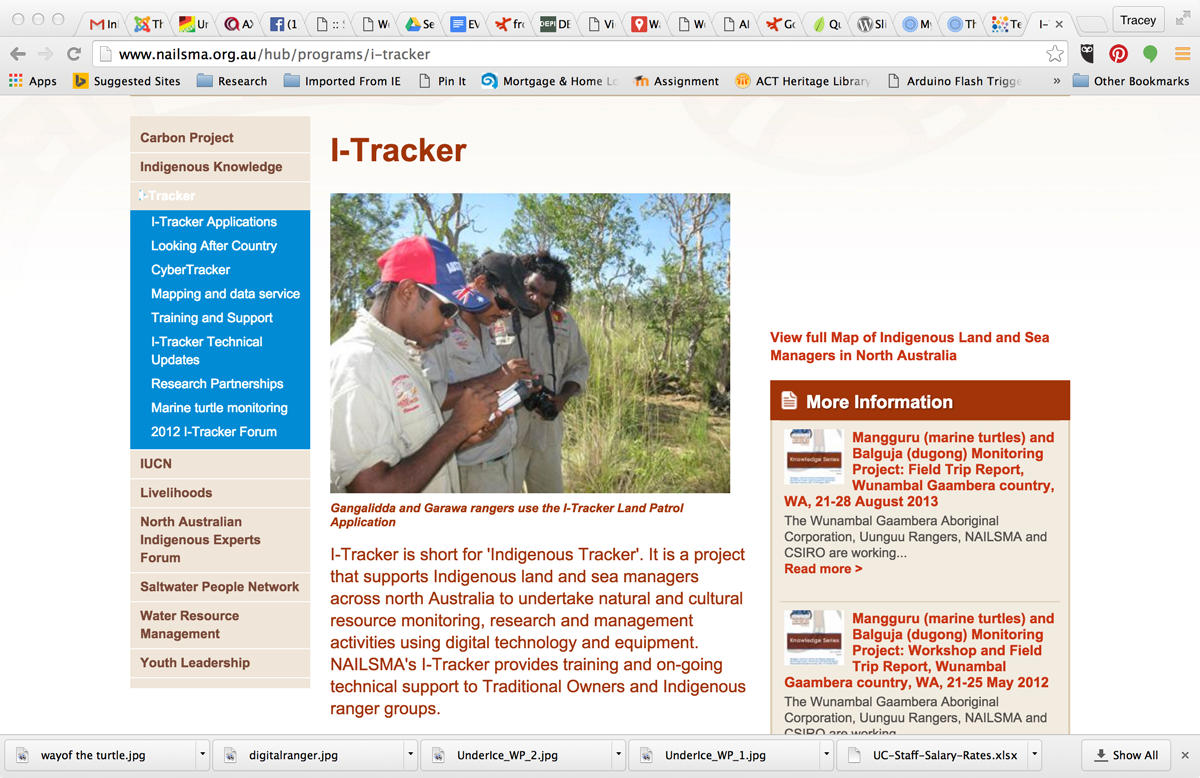Click the Read more link
This screenshot has height=778, width=1200.
[x=822, y=569]
